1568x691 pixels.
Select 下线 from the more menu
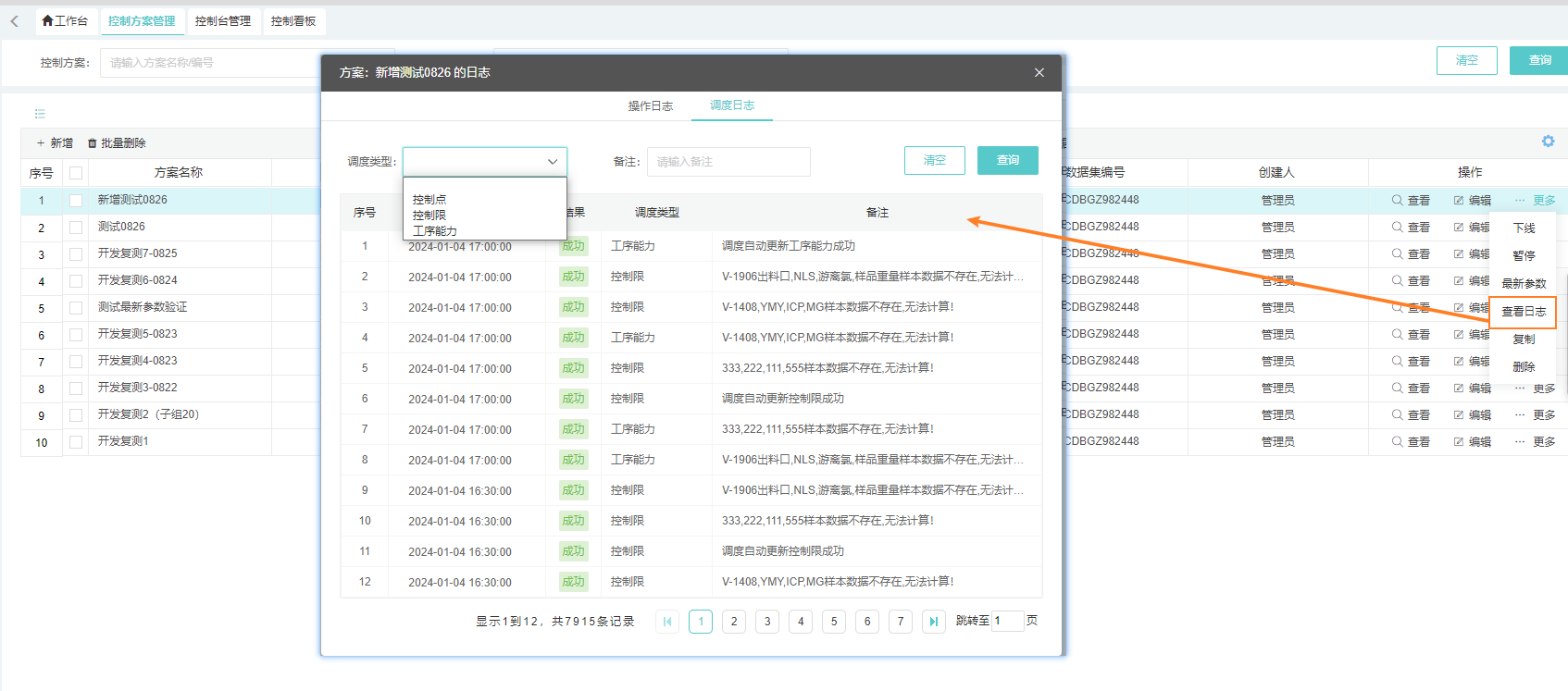[x=1524, y=228]
